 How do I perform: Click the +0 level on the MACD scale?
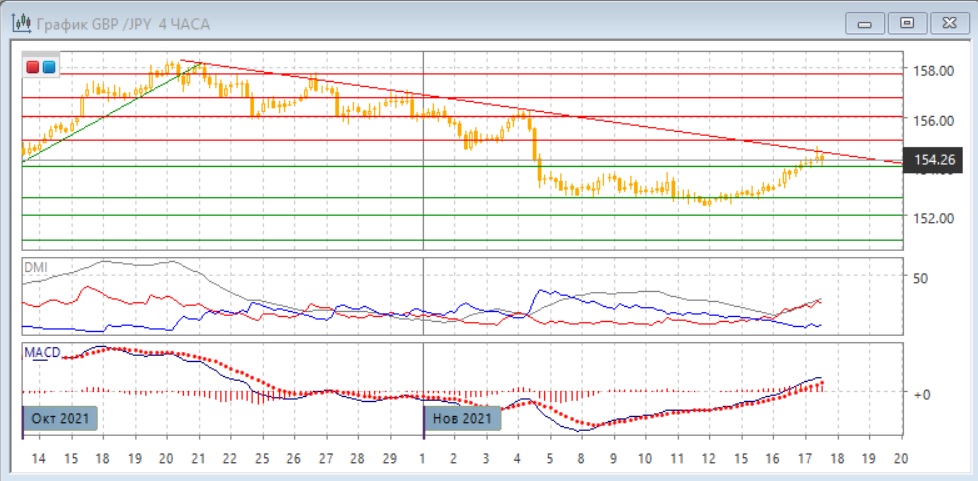(920, 394)
